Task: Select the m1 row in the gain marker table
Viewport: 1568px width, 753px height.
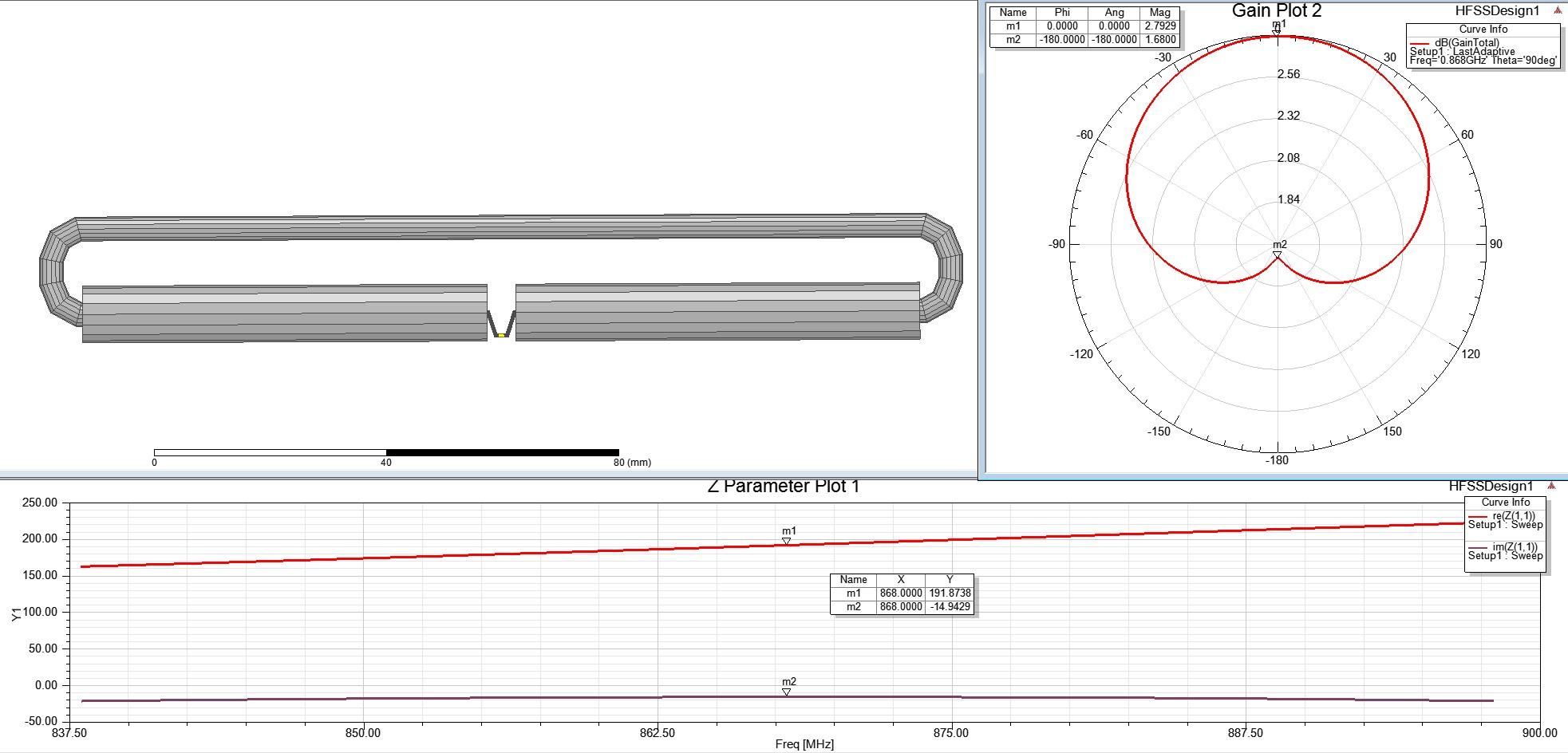Action: [1084, 26]
